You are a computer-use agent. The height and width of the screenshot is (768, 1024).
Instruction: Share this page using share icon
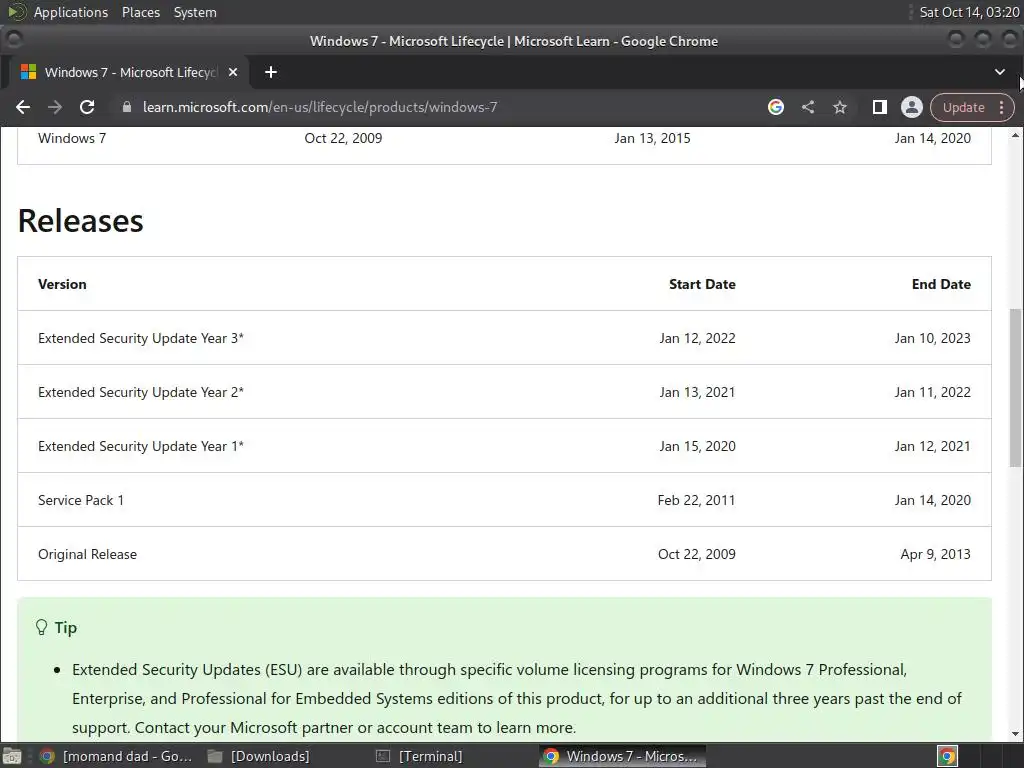(x=808, y=107)
